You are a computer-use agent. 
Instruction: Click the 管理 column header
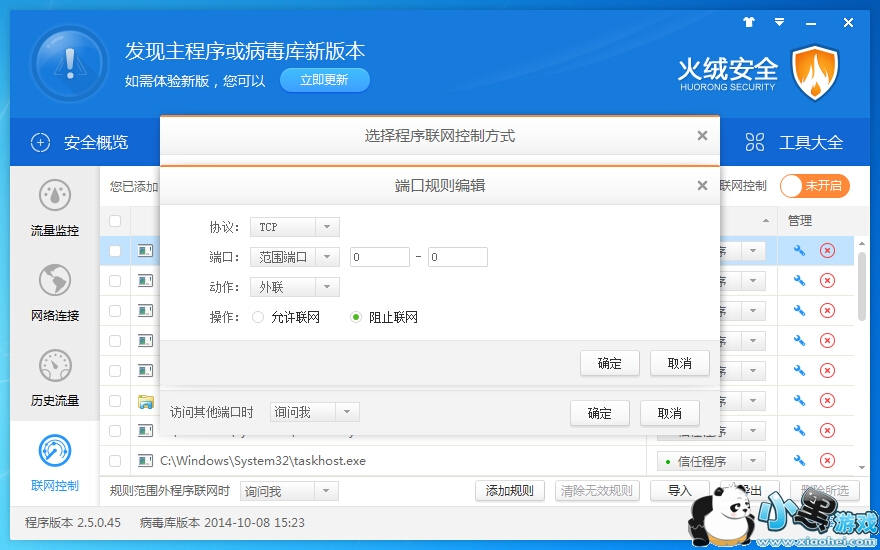(800, 221)
